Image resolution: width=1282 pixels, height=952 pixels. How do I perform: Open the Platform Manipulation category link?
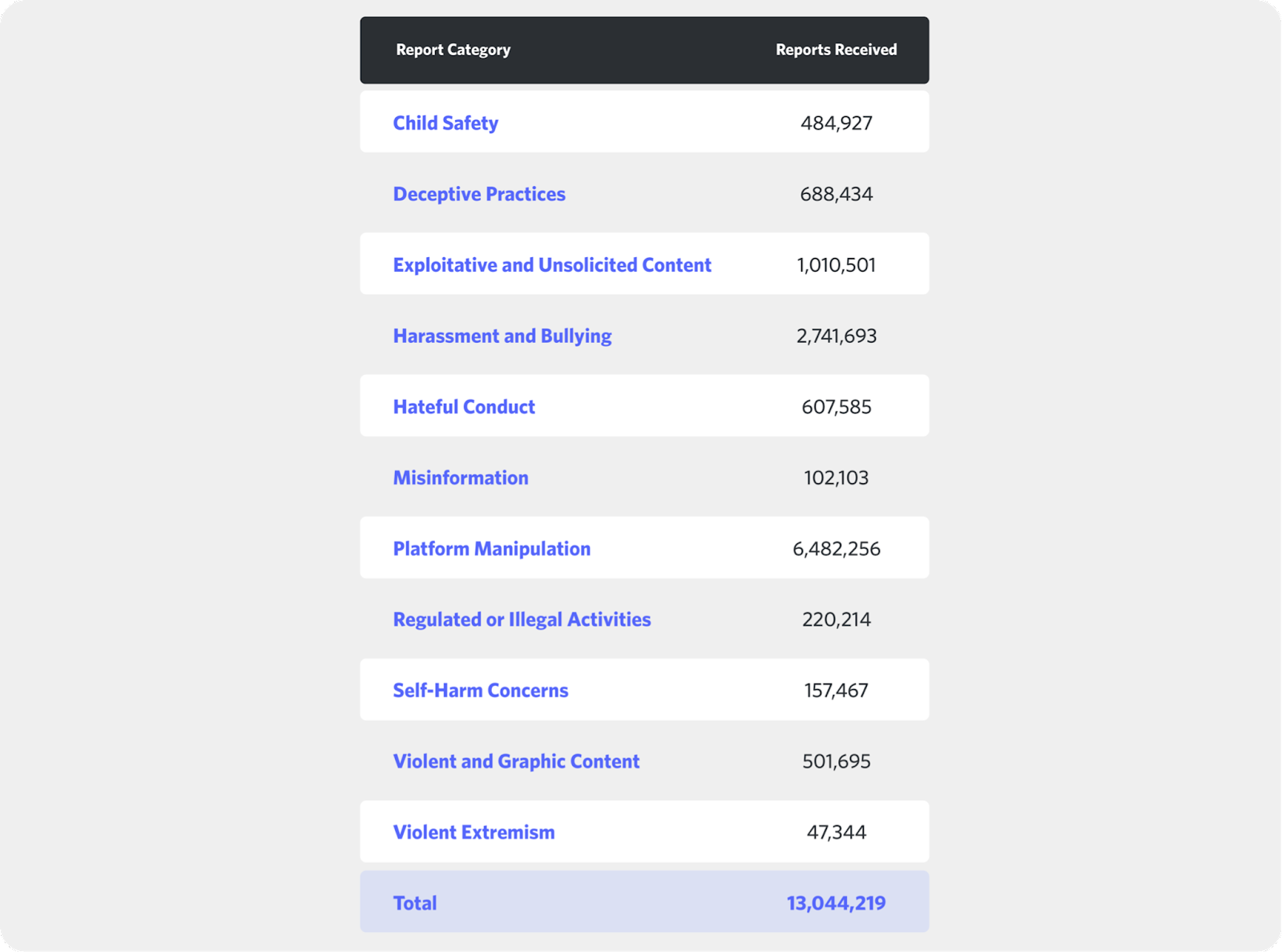click(x=491, y=548)
